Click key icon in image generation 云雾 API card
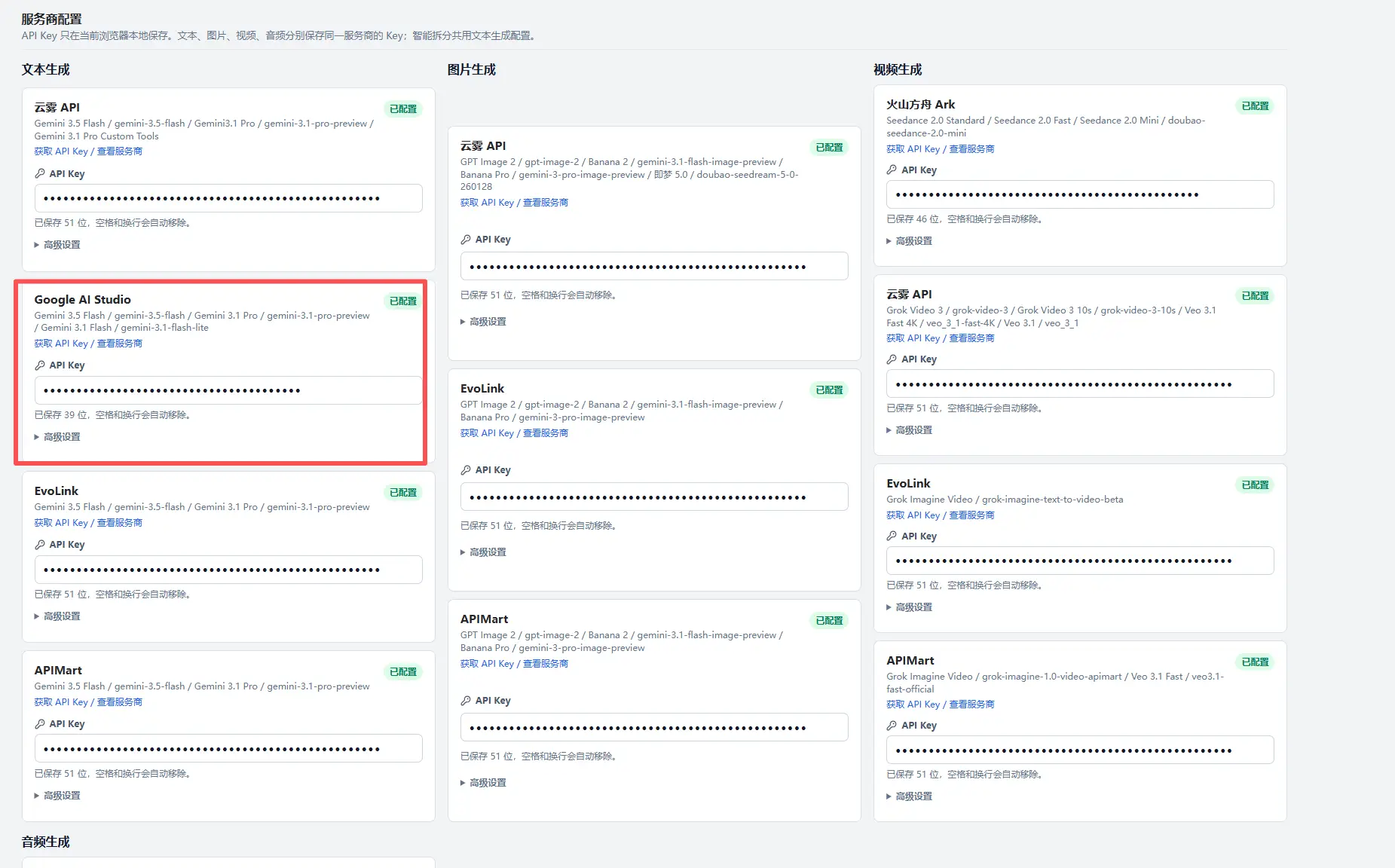This screenshot has height=868, width=1395. pyautogui.click(x=466, y=239)
